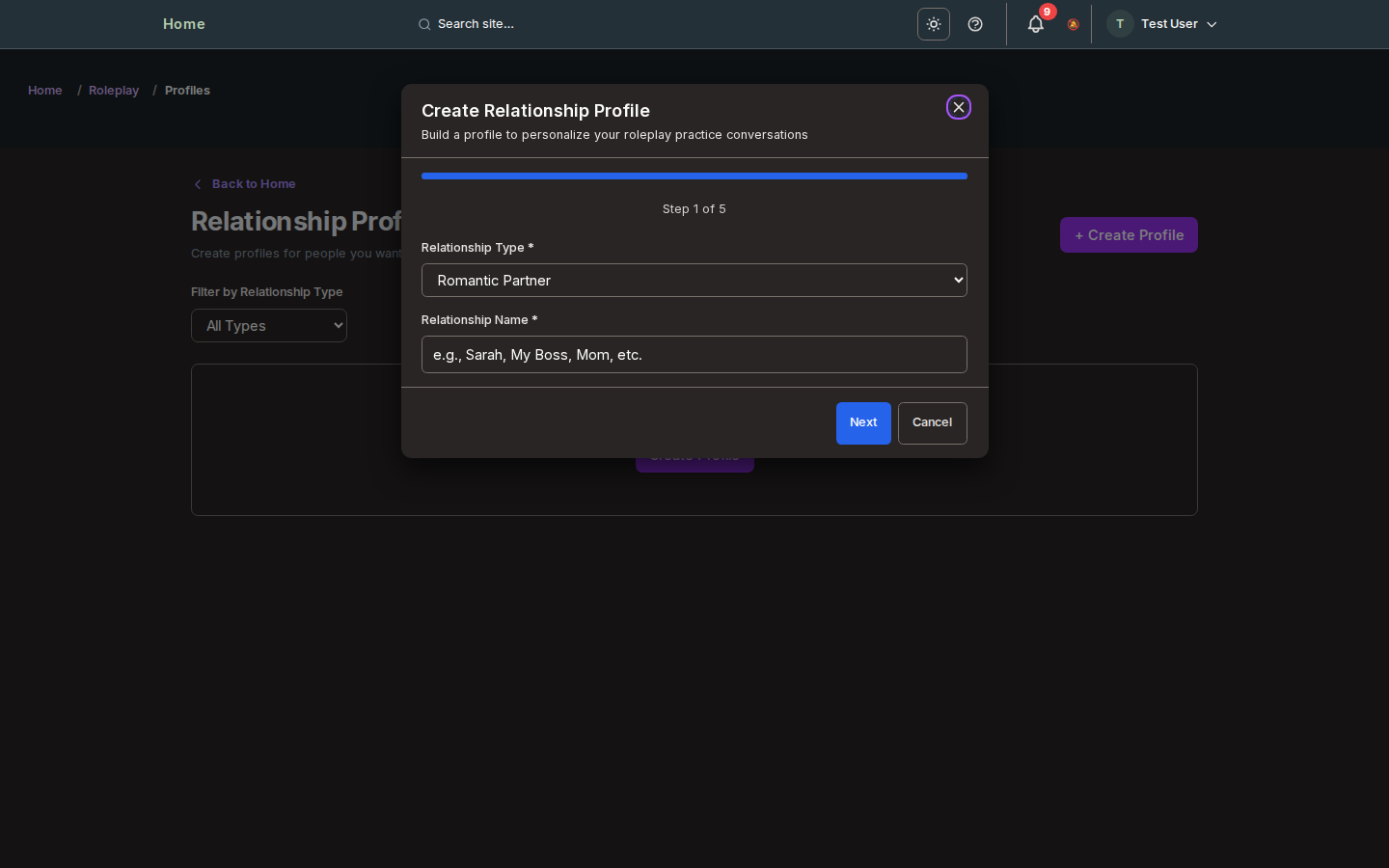The height and width of the screenshot is (868, 1389).
Task: Expand the Test User account menu chevron
Action: tap(1212, 25)
